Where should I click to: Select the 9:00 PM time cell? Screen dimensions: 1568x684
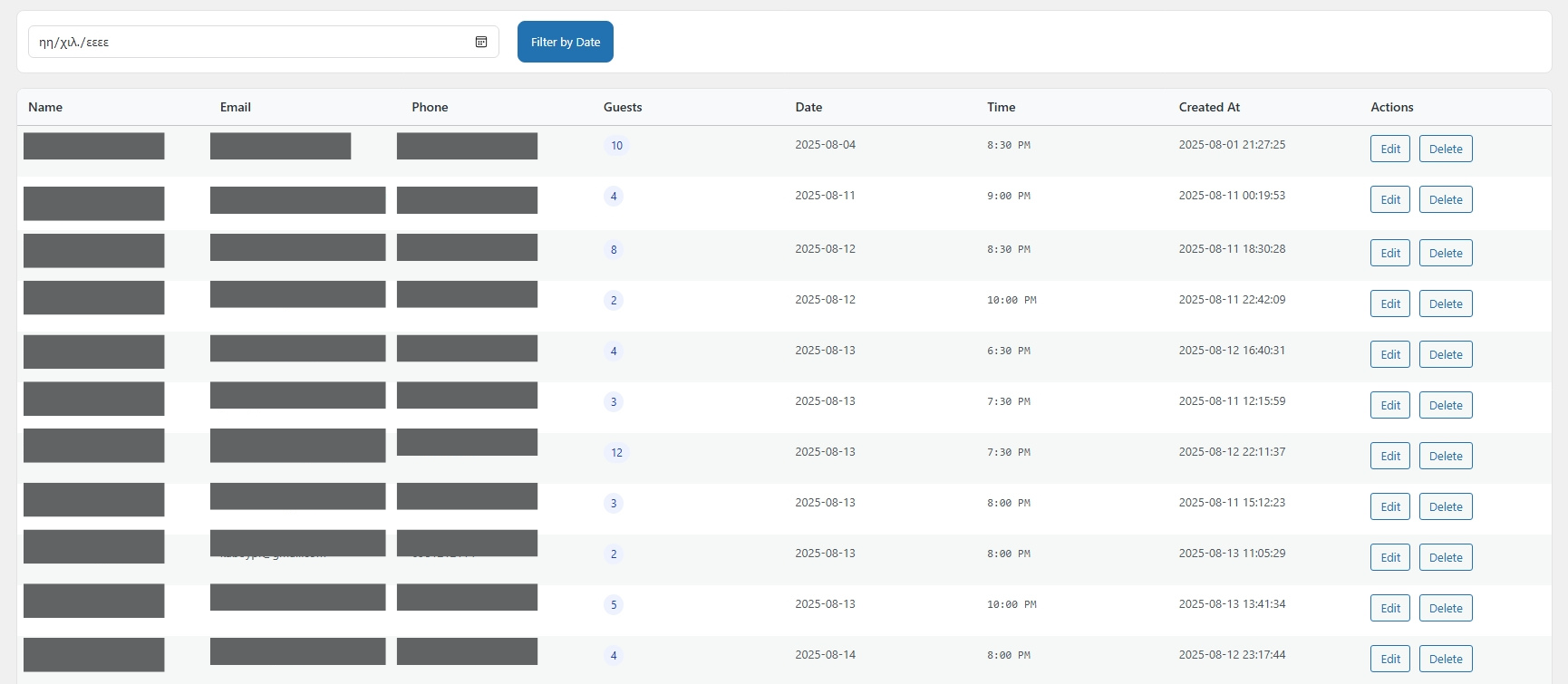1009,196
